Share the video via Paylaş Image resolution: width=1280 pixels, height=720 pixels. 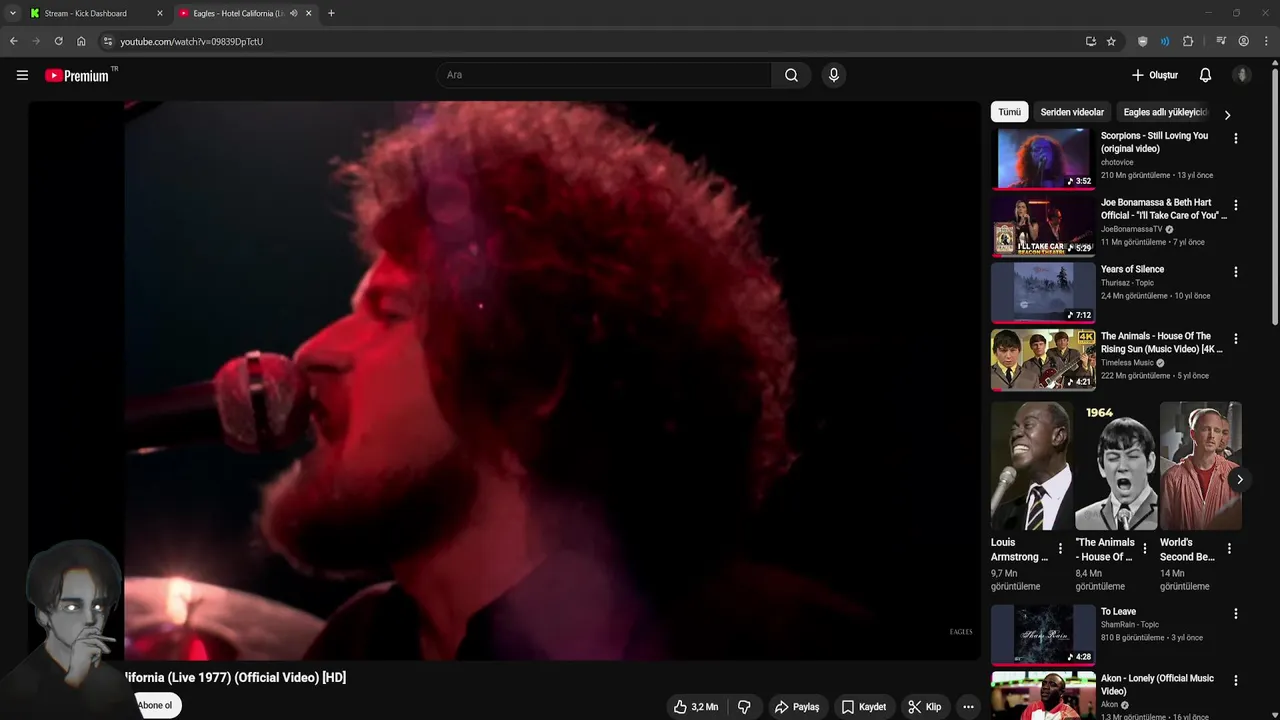tap(797, 707)
